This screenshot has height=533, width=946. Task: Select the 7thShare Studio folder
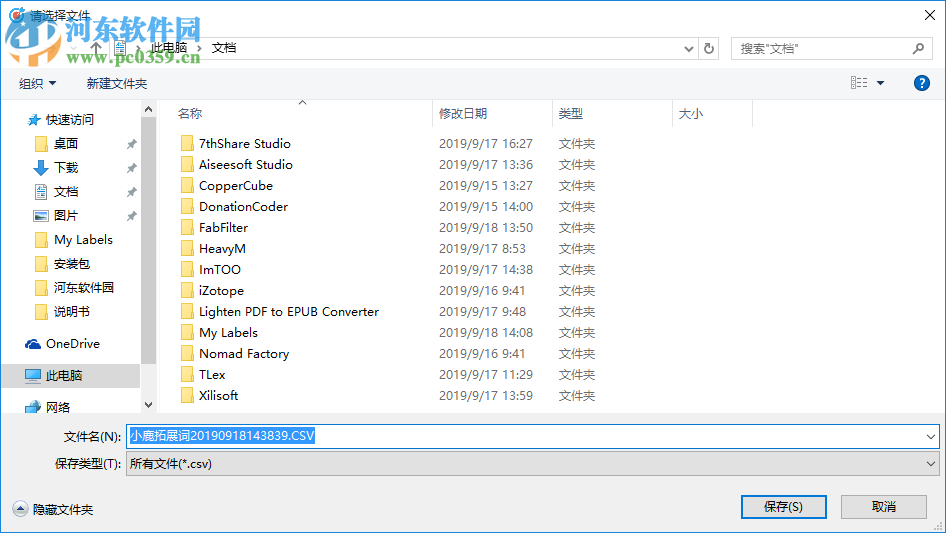coord(244,144)
